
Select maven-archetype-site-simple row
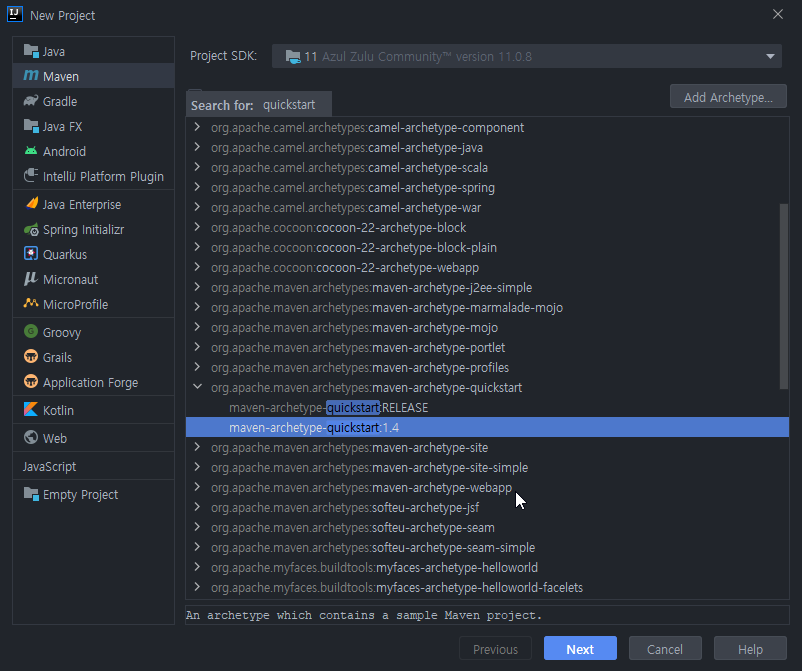[487, 467]
